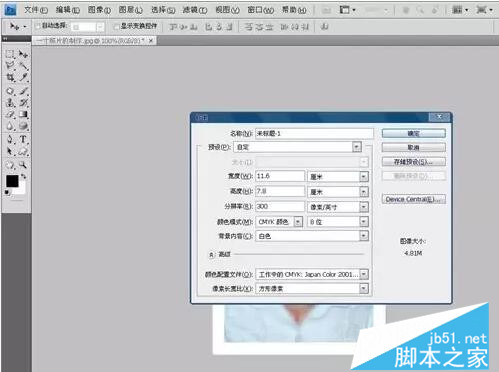Open the 滤镜 Filter menu
The height and width of the screenshot is (372, 499).
point(195,10)
